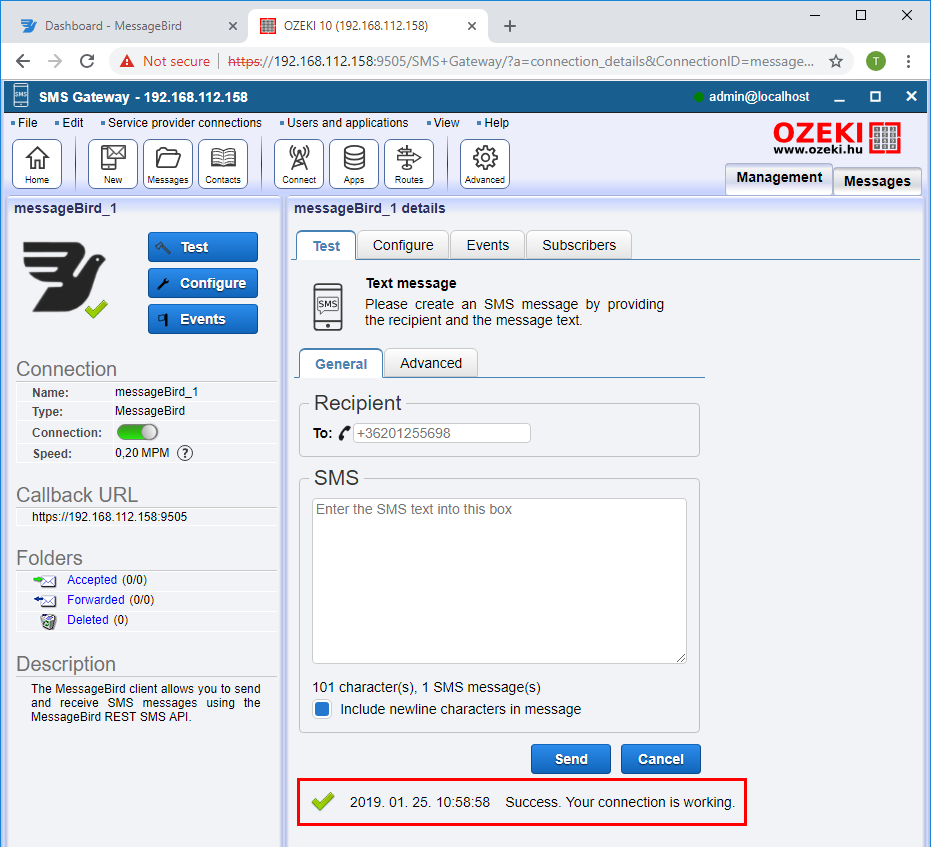Click the Not secure warning icon

point(127,61)
